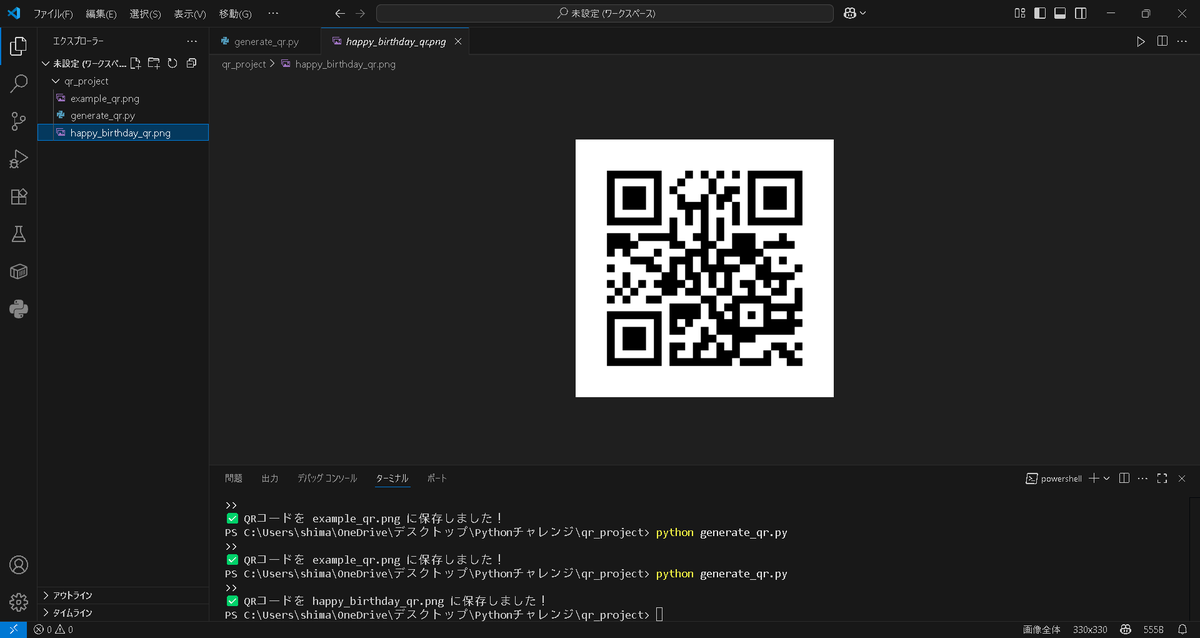Open the Run and Debug view

(x=18, y=159)
